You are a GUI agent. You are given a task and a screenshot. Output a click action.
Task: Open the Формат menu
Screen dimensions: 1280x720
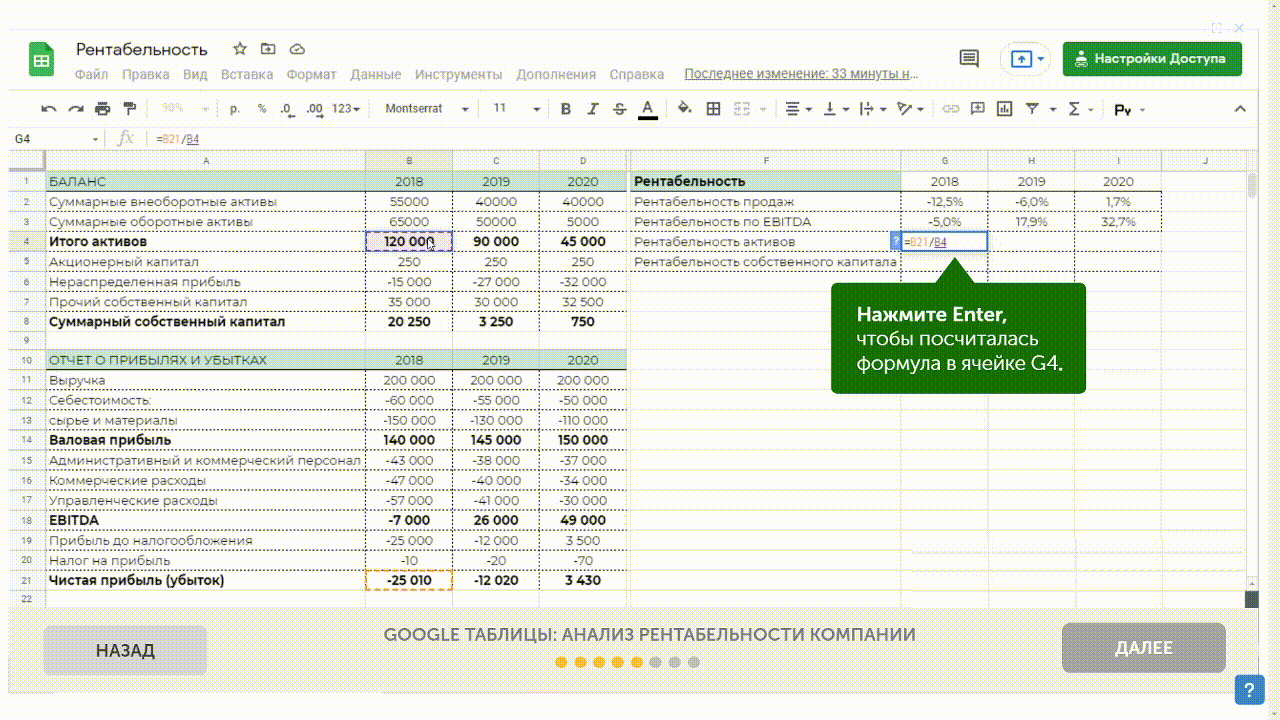click(311, 74)
